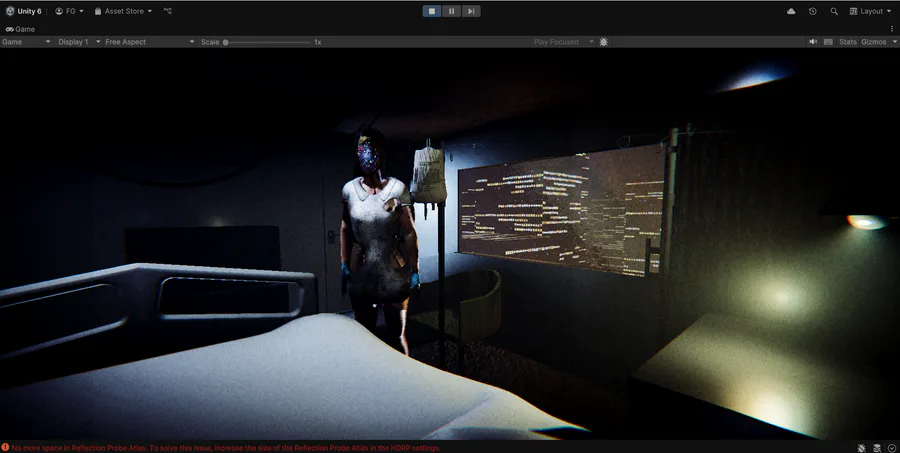This screenshot has width=900, height=453.
Task: Open the Display 1 dropdown
Action: click(x=79, y=42)
